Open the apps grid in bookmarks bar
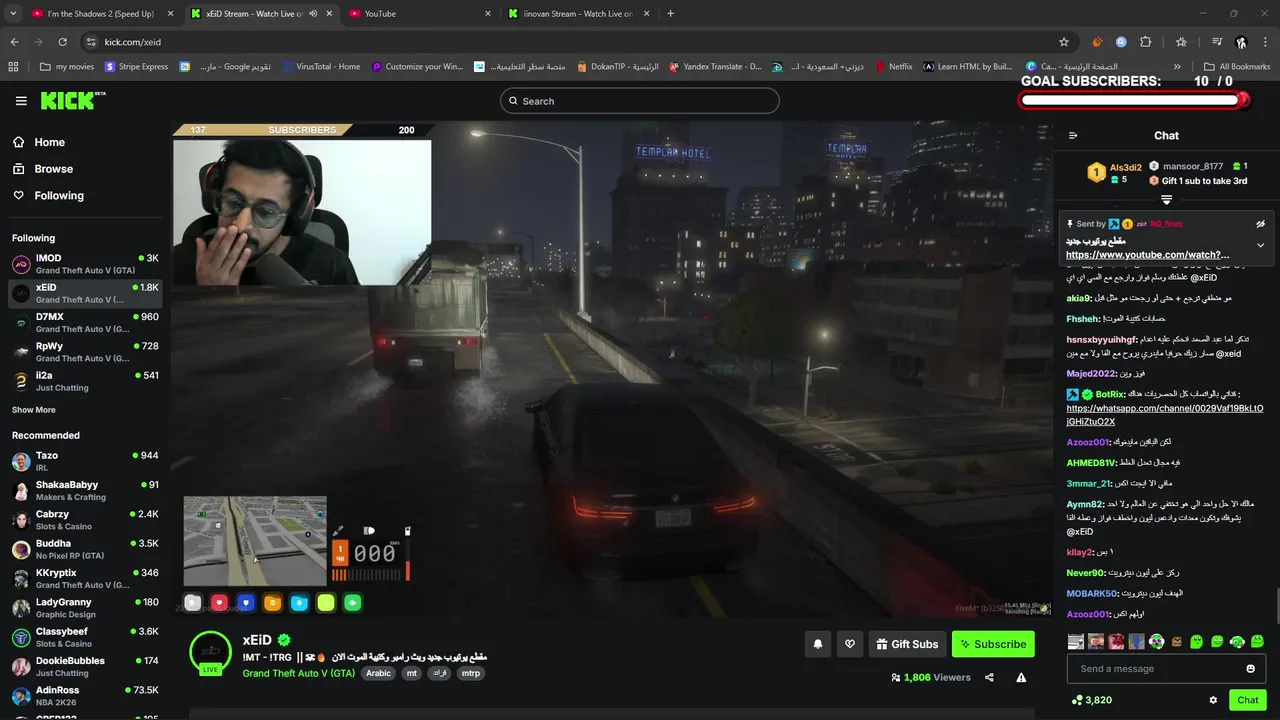 coord(13,67)
